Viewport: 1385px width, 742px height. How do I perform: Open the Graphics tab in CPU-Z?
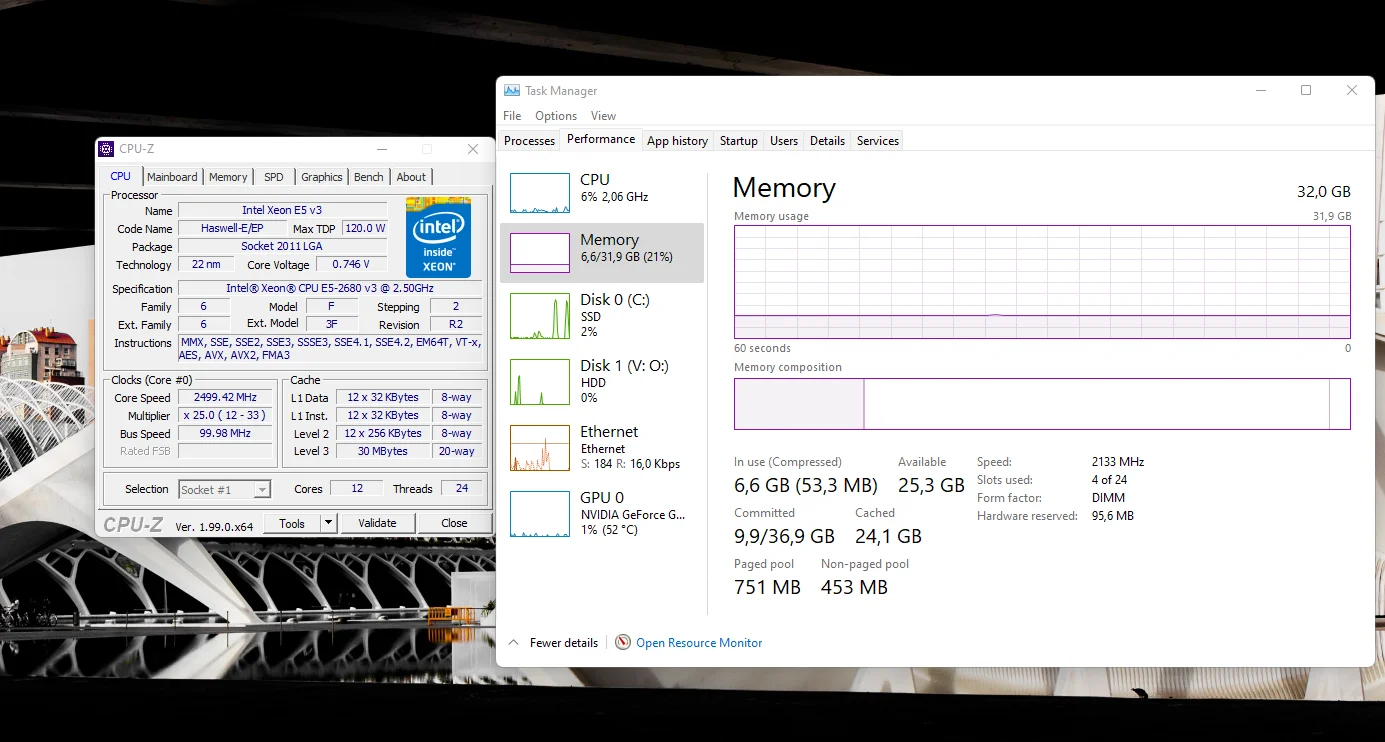(322, 177)
